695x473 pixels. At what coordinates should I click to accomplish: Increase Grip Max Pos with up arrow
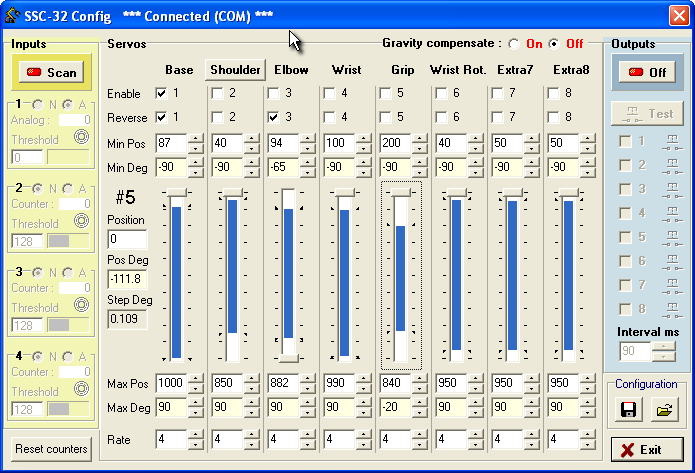pyautogui.click(x=419, y=378)
